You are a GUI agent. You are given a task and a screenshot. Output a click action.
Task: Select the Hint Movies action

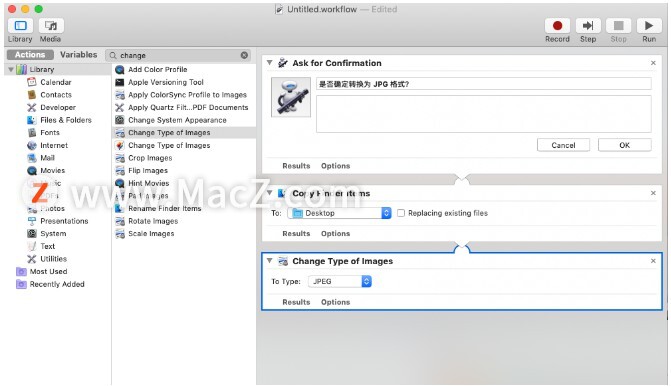(148, 183)
